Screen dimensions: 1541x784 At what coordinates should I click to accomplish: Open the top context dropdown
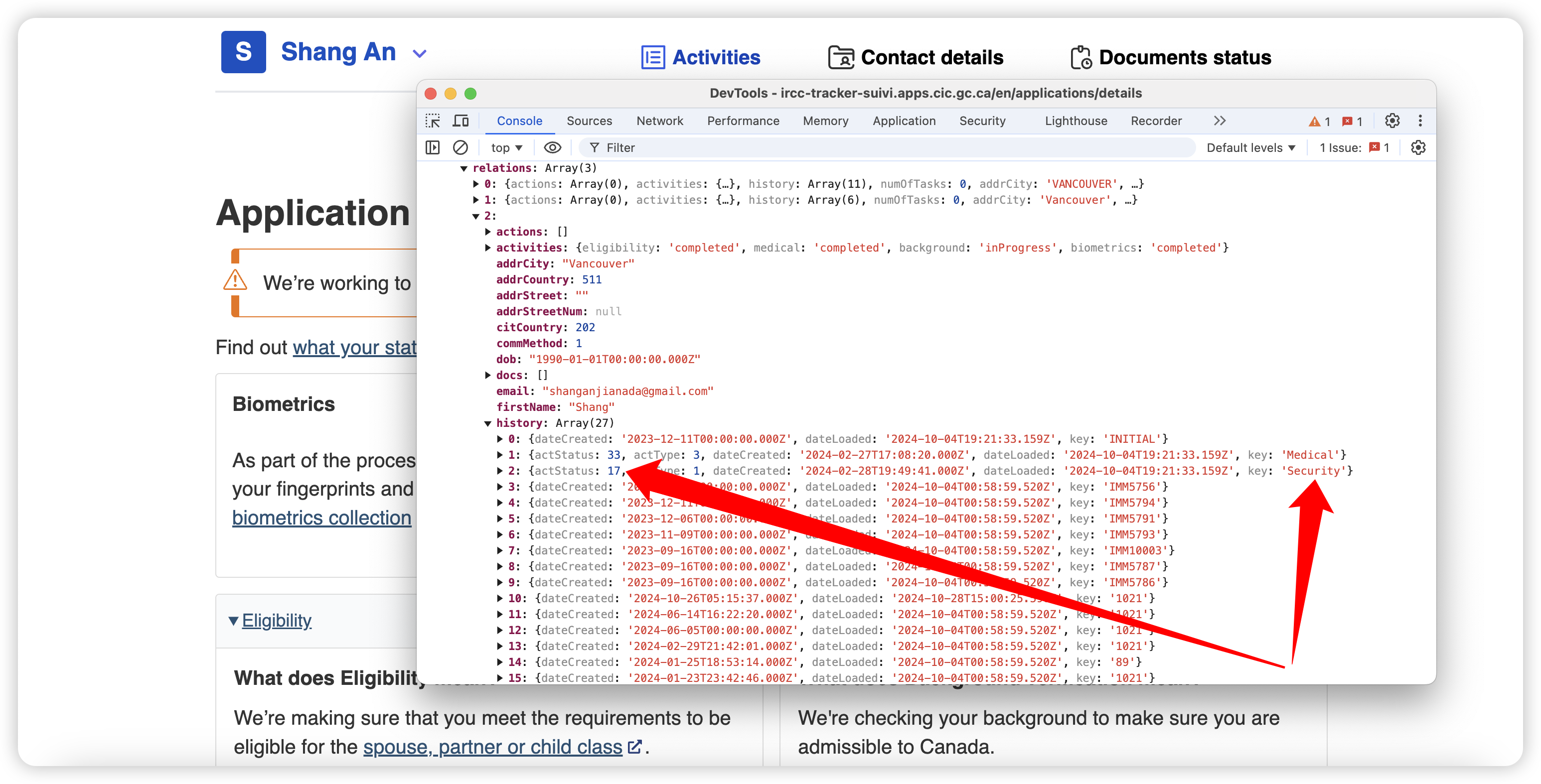506,148
